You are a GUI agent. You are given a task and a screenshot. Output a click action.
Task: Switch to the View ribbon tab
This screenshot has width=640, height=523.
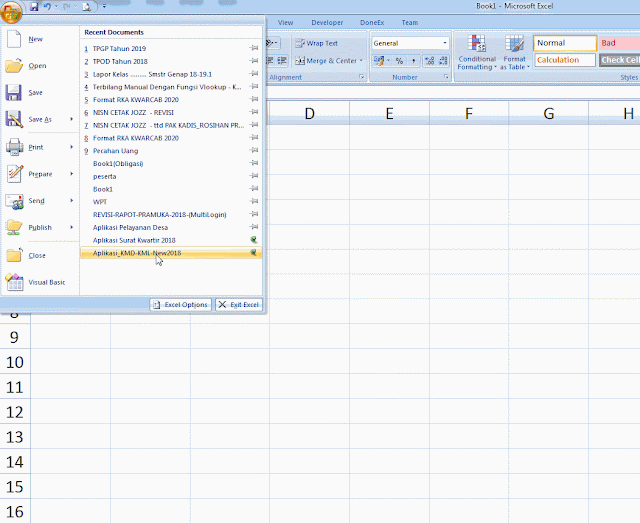tap(285, 23)
